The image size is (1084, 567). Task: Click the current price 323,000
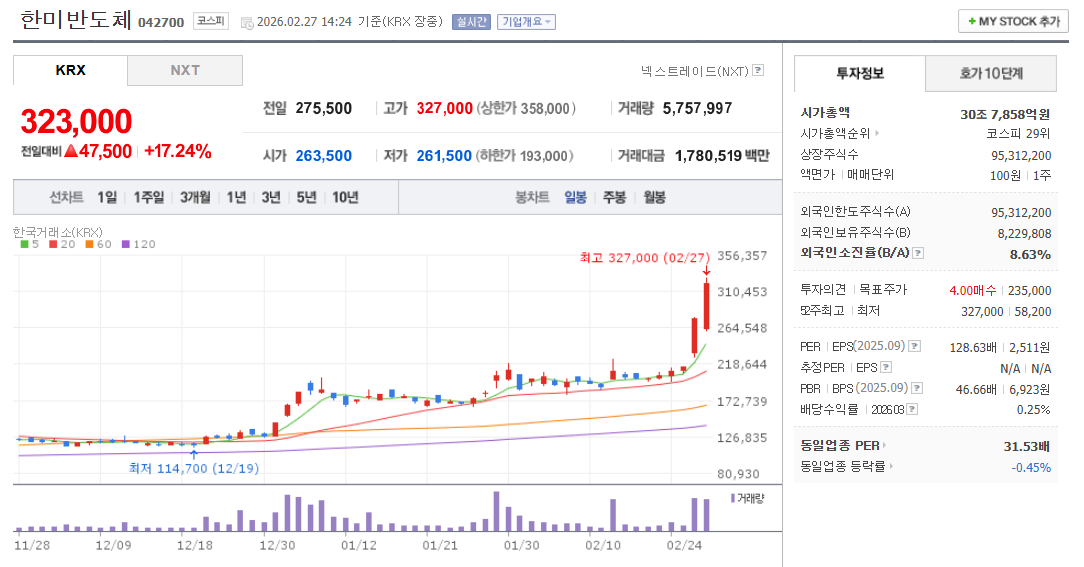click(x=76, y=122)
